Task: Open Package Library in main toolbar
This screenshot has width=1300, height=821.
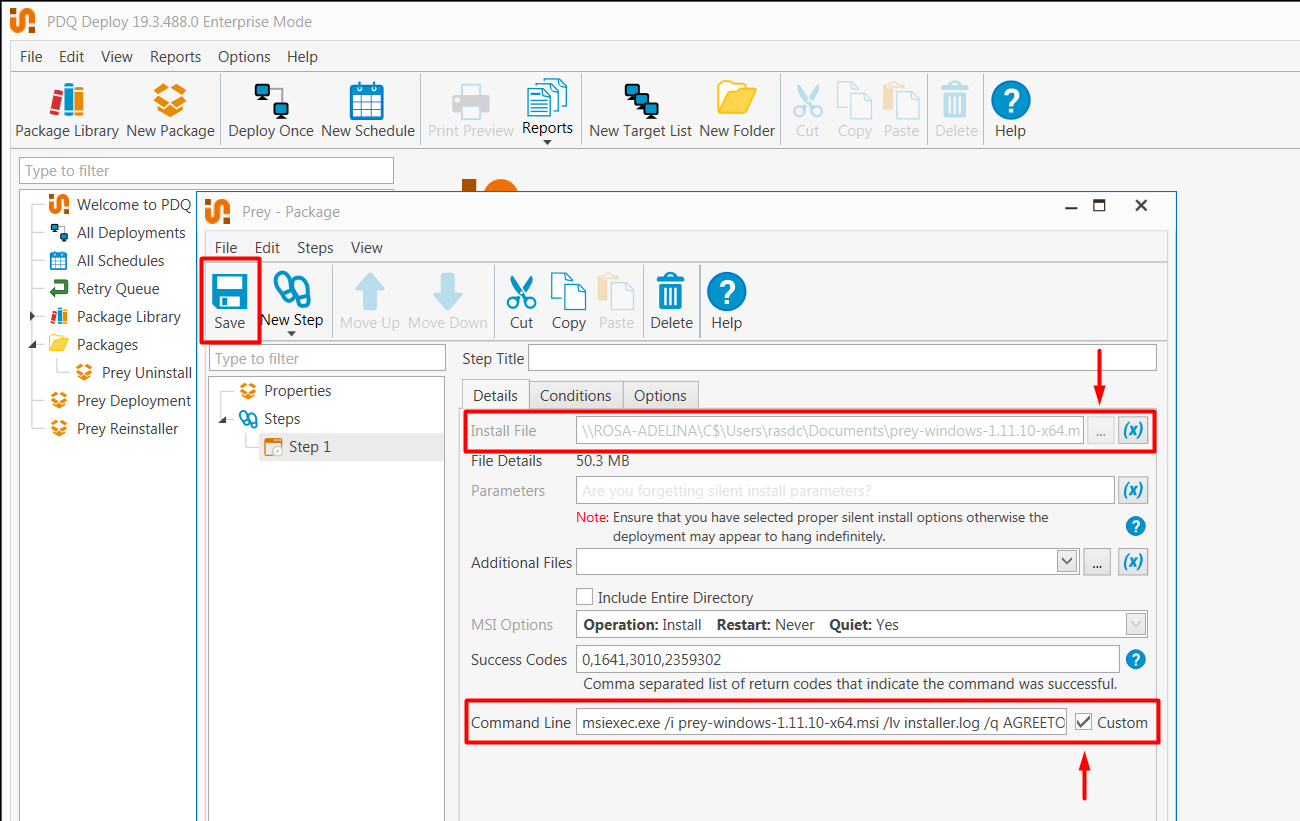Action: click(x=67, y=111)
